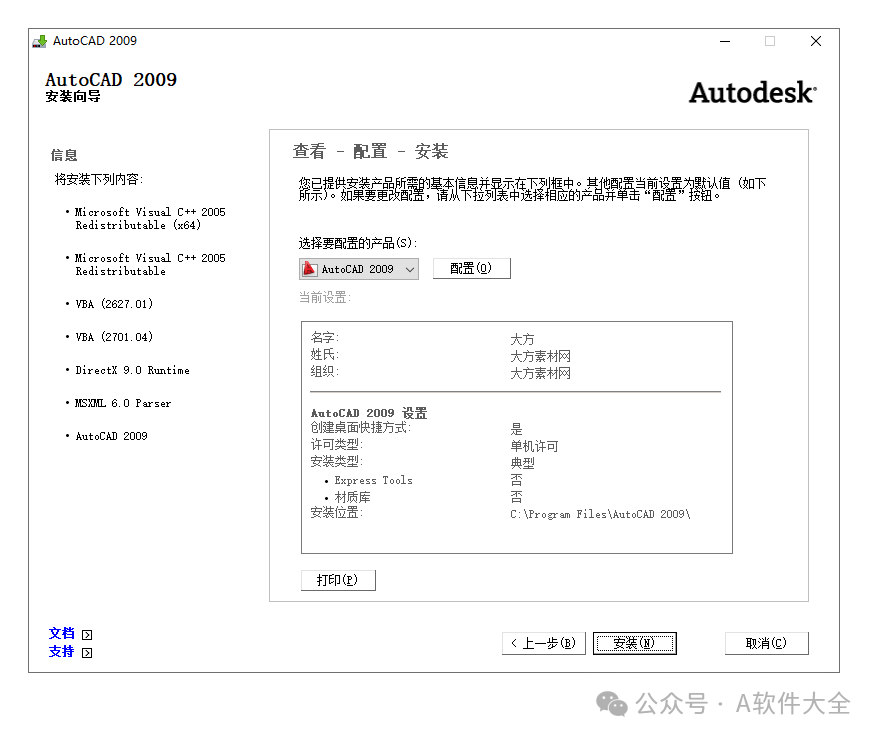Click the Autodesk logo
Image resolution: width=878 pixels, height=738 pixels.
point(753,93)
